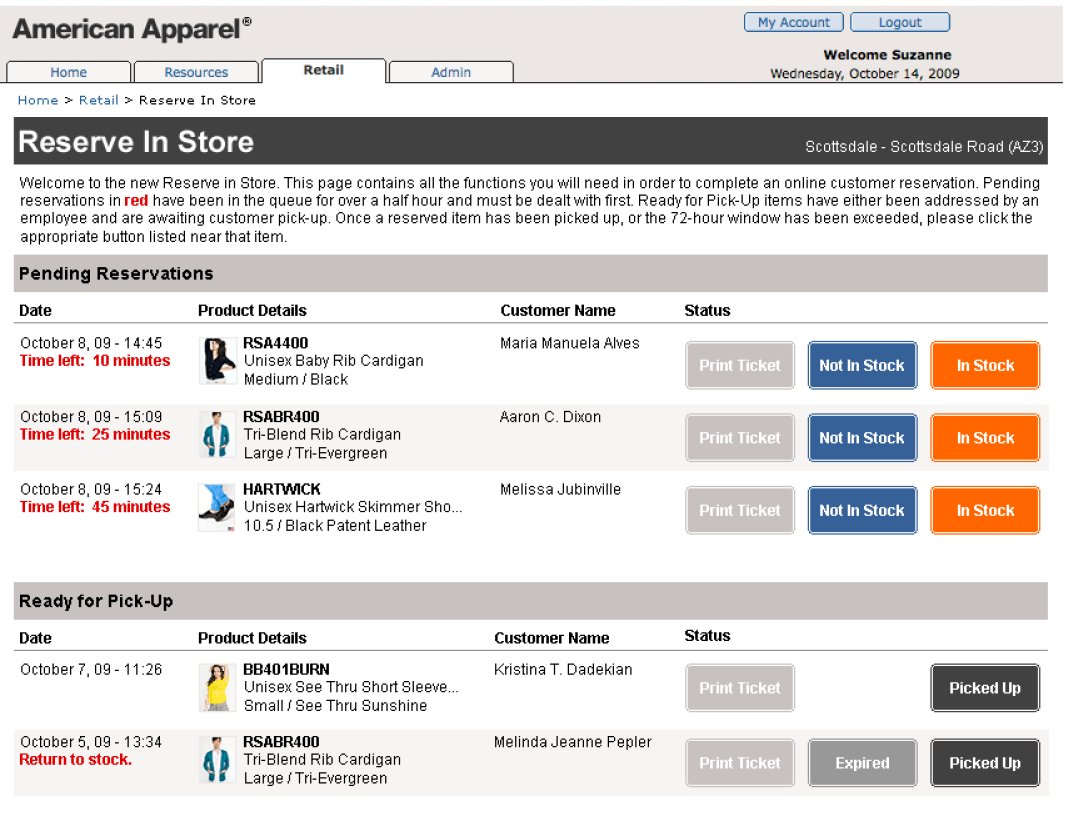The height and width of the screenshot is (823, 1072).
Task: Mark Melinda Jeanne Pepler reservation Expired
Action: click(862, 763)
